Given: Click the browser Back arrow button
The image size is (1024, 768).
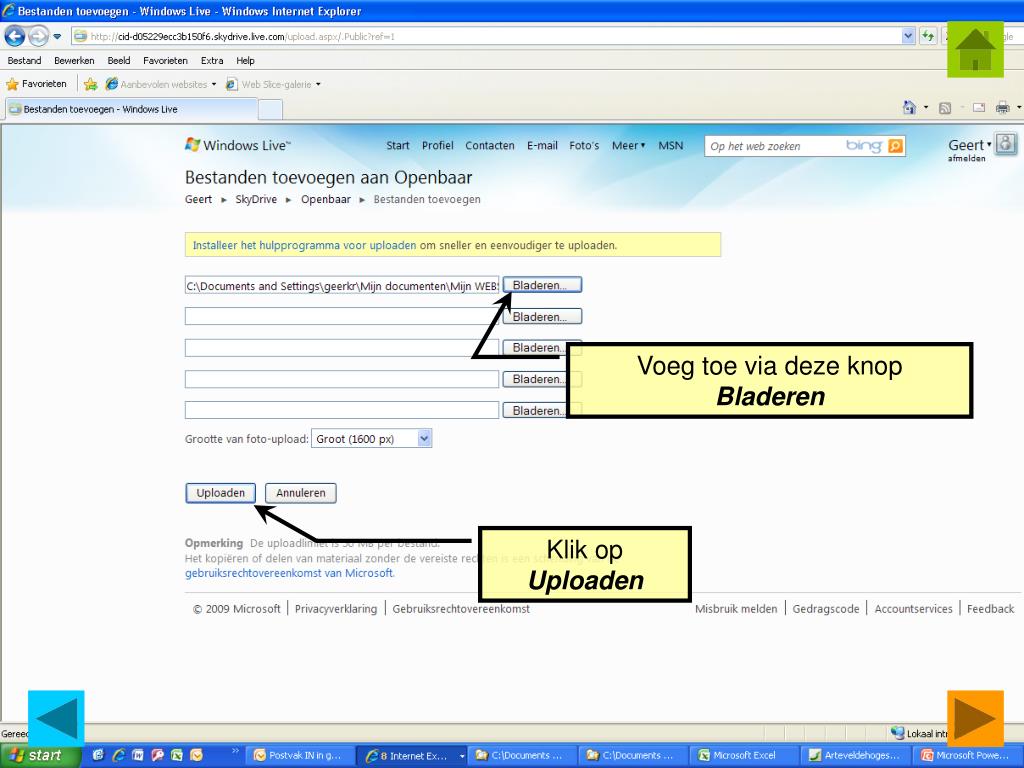Looking at the screenshot, I should 15,37.
